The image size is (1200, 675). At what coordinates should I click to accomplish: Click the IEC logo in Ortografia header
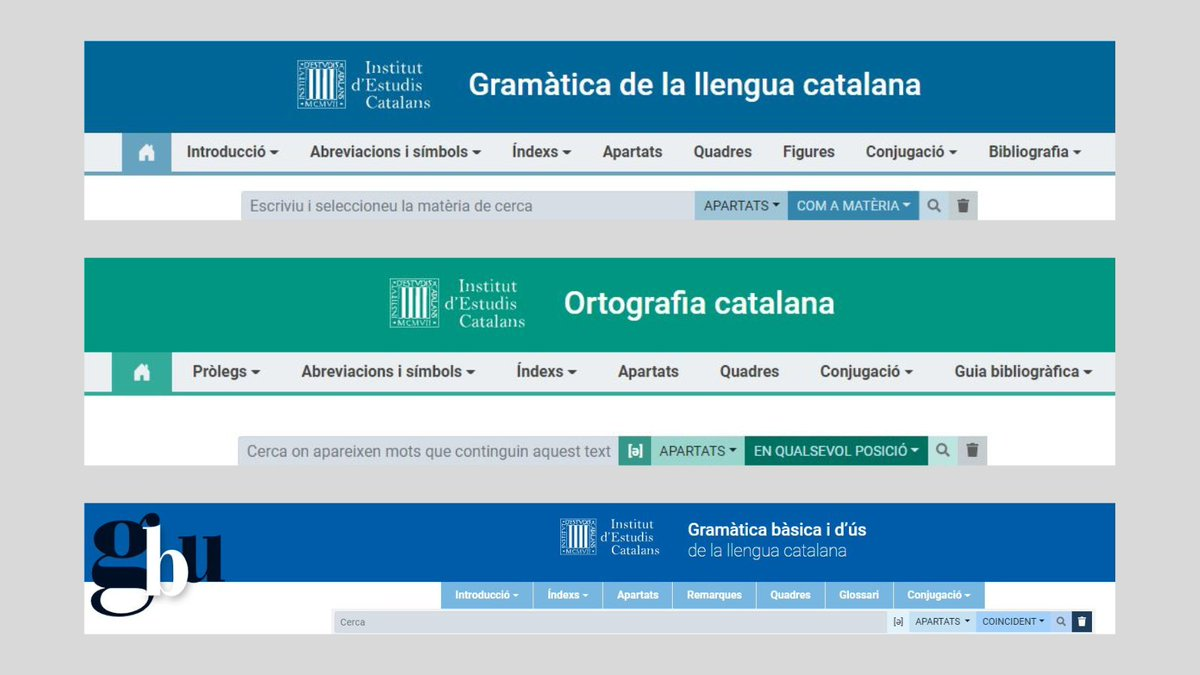coord(457,303)
